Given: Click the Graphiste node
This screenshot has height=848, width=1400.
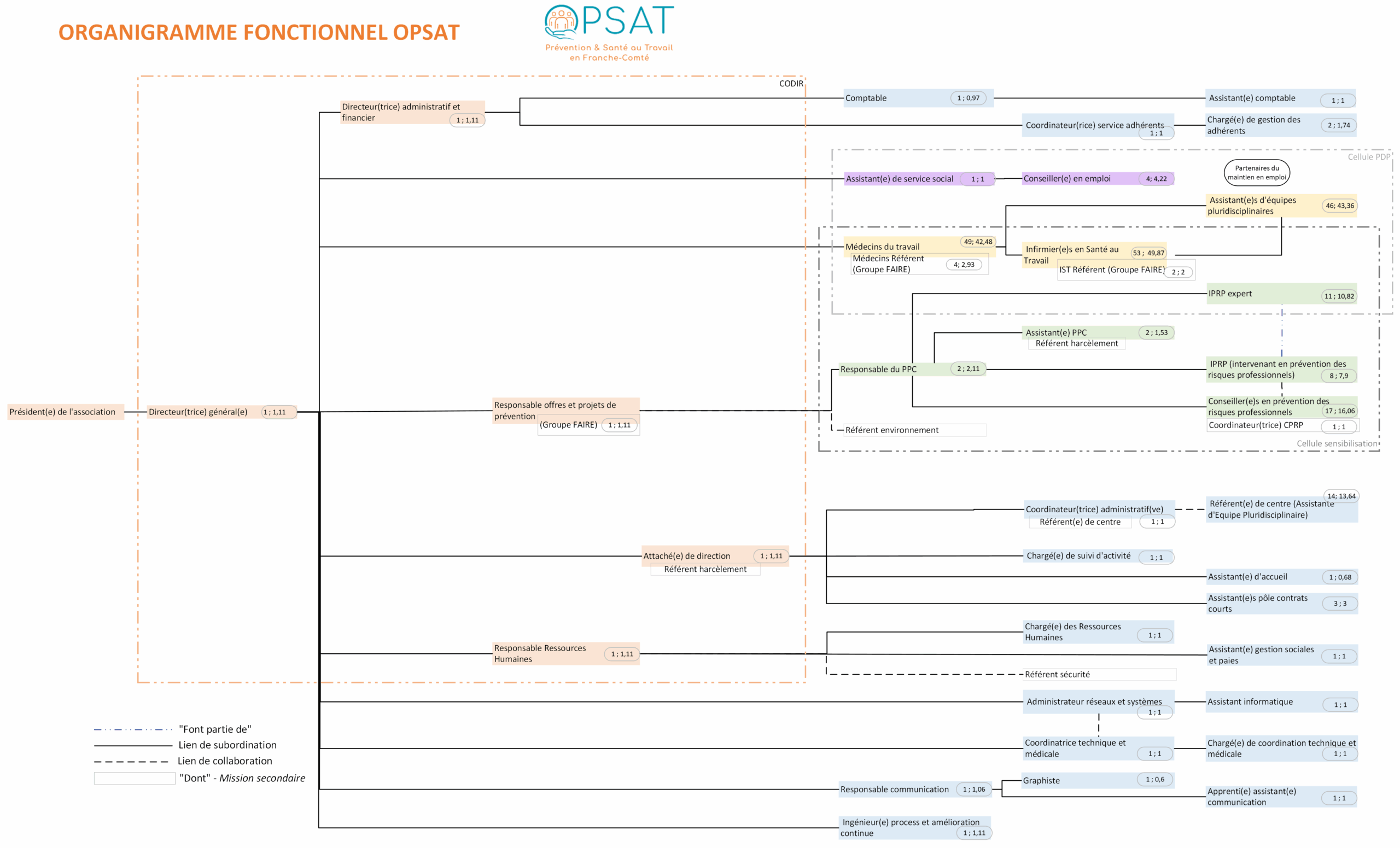Looking at the screenshot, I should [1098, 780].
